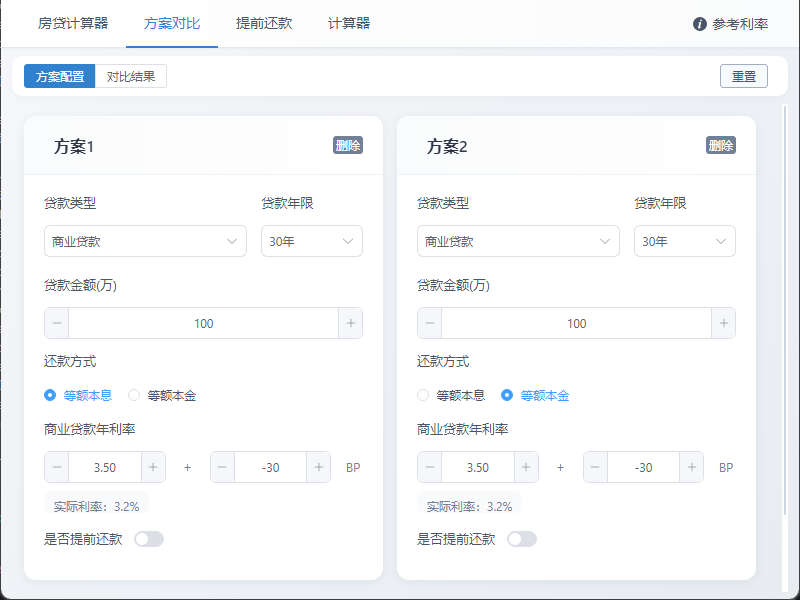Image resolution: width=800 pixels, height=600 pixels.
Task: Select 等额本息 radio in 方案2
Action: 423,395
